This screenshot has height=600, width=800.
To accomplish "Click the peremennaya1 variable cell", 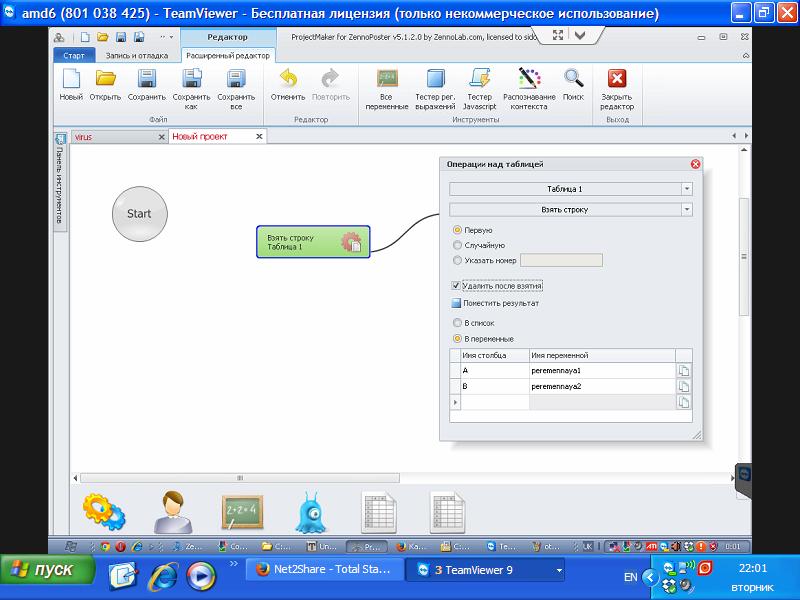I will click(602, 370).
